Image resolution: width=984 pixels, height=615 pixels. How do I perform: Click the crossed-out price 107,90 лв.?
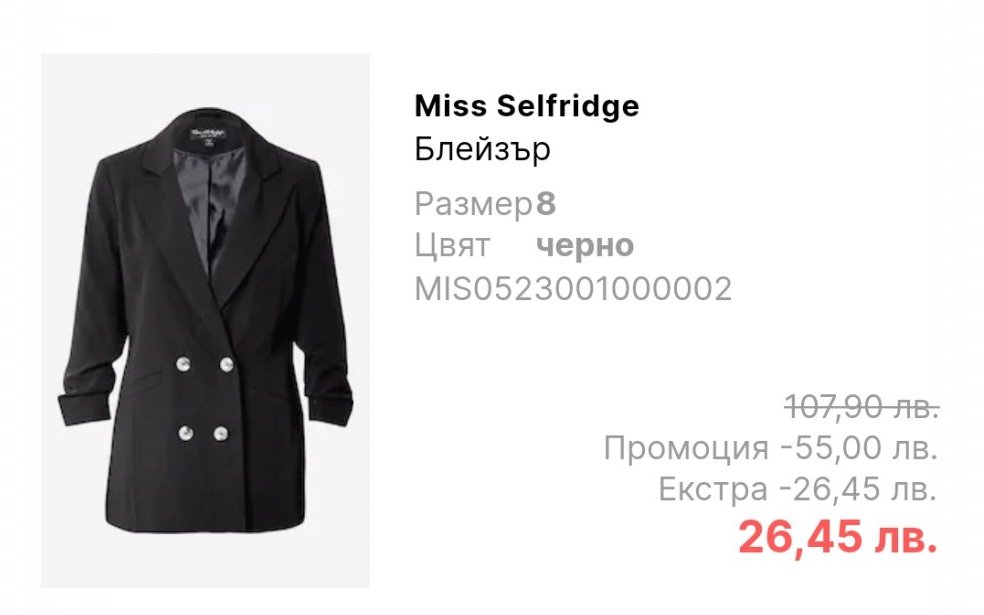coord(862,407)
